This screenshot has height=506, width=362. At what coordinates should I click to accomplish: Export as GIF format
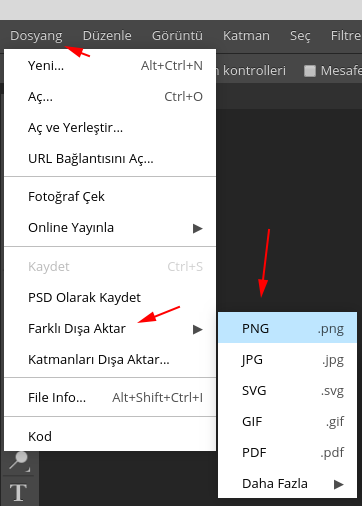click(x=287, y=422)
